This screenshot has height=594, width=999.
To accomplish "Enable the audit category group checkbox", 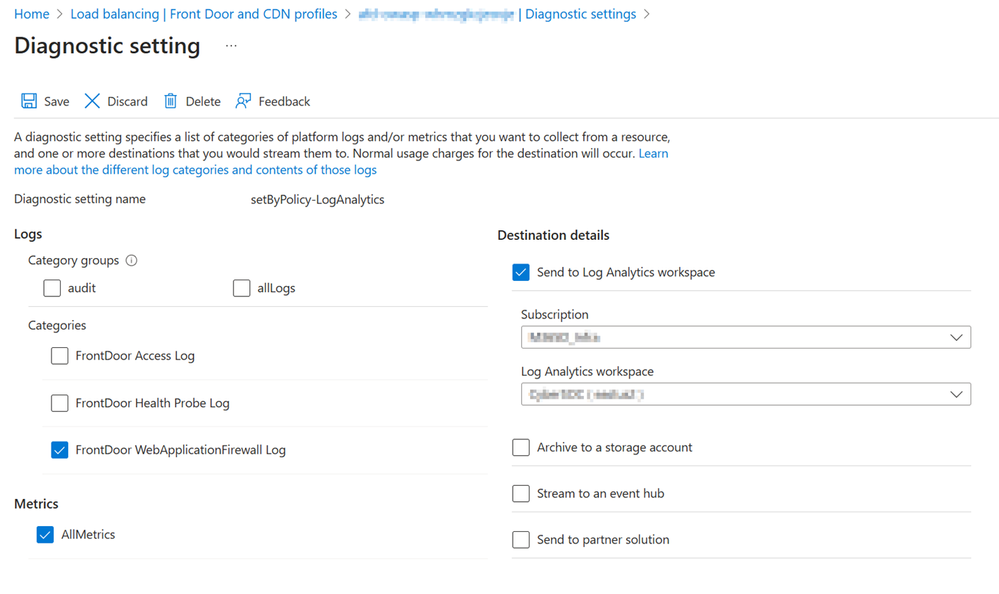I will [52, 288].
